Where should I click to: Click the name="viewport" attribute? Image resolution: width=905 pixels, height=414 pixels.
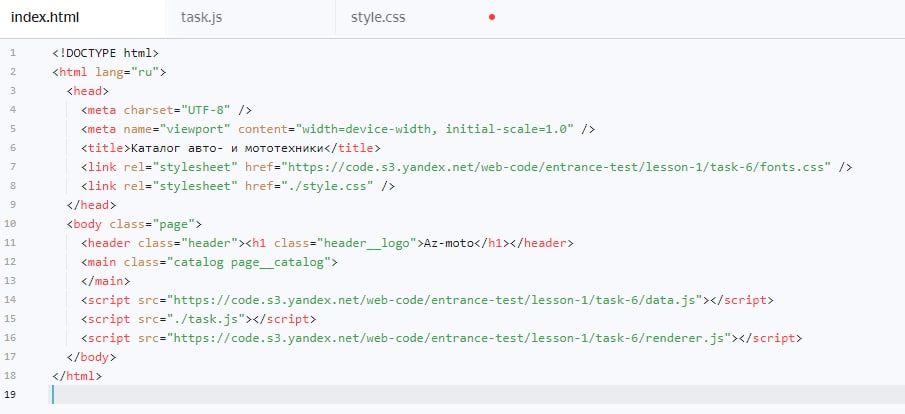[177, 129]
